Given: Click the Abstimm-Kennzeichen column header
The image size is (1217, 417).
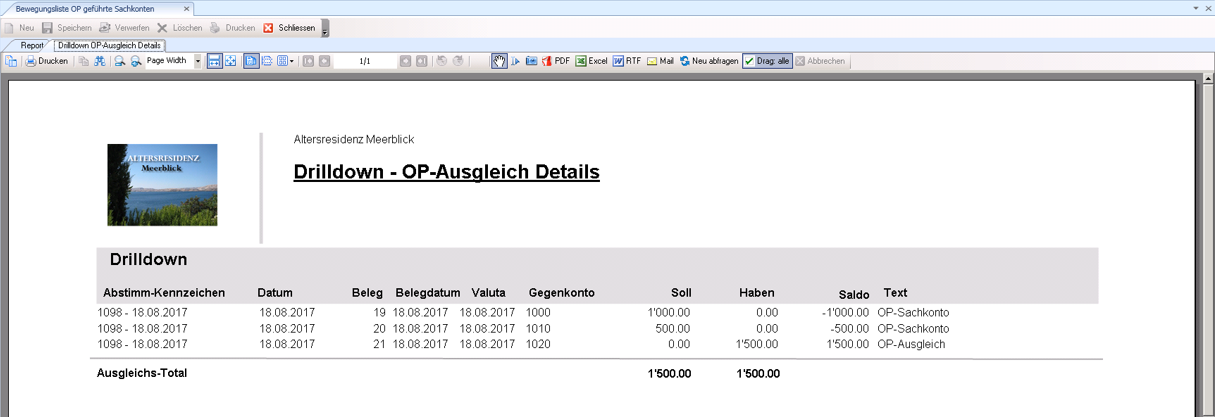Looking at the screenshot, I should click(164, 293).
